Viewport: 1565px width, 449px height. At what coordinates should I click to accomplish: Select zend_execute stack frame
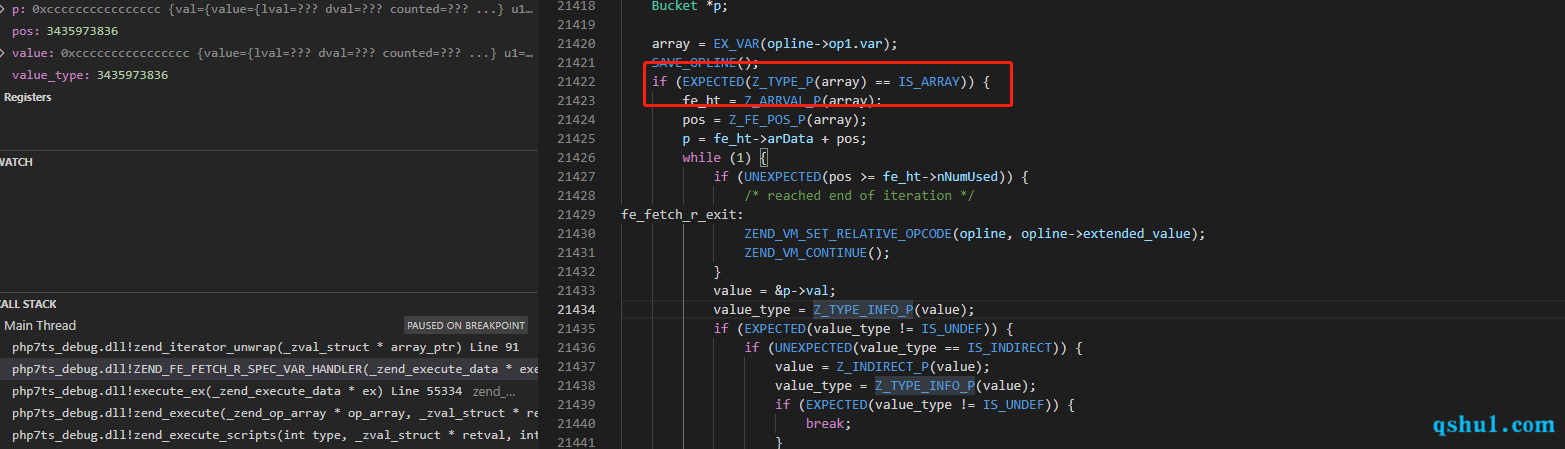269,413
